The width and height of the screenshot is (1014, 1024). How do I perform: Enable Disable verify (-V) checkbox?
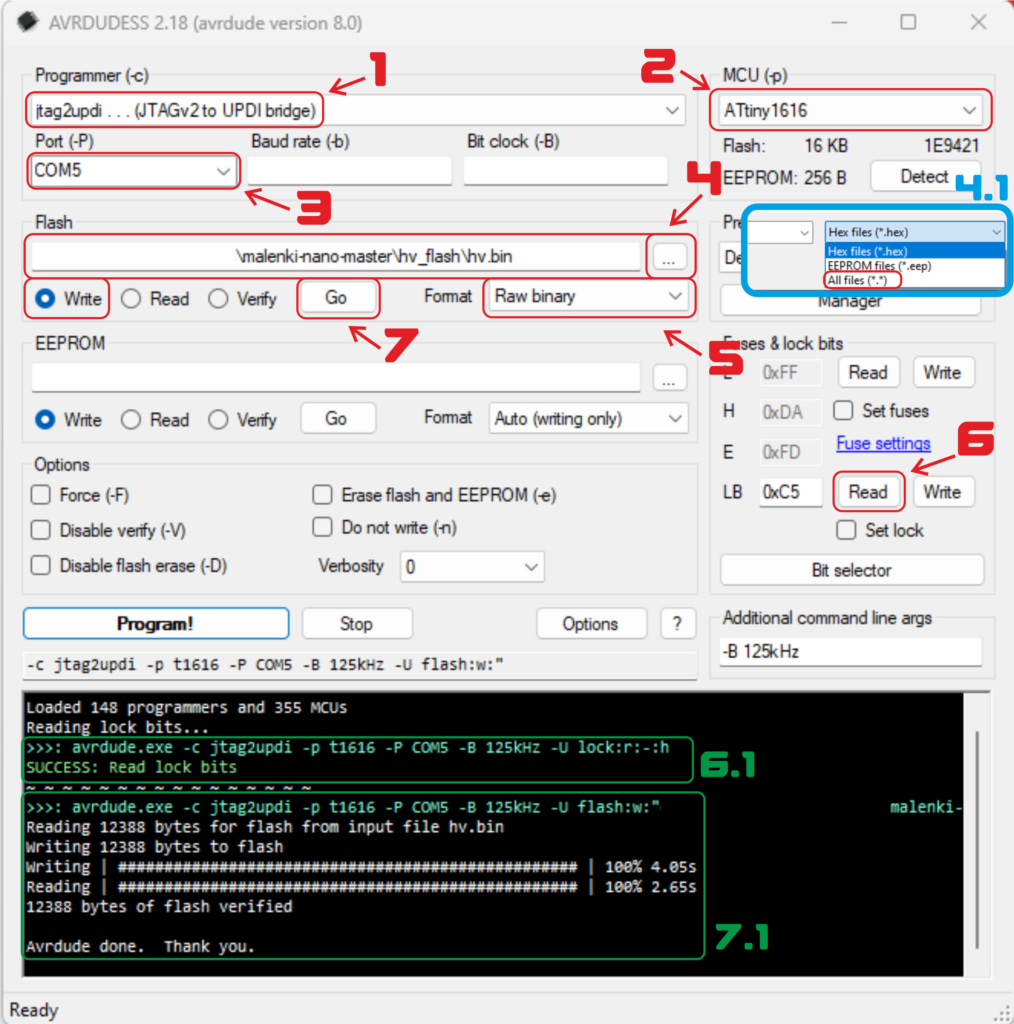108,530
